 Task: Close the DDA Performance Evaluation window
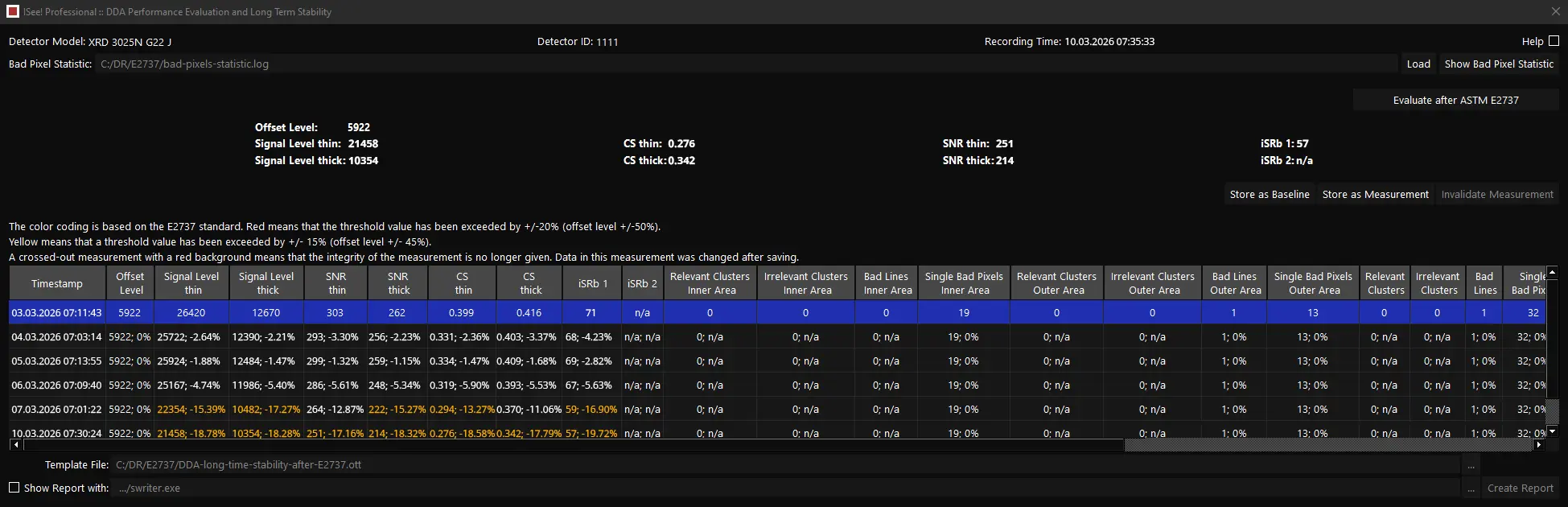(x=1555, y=11)
